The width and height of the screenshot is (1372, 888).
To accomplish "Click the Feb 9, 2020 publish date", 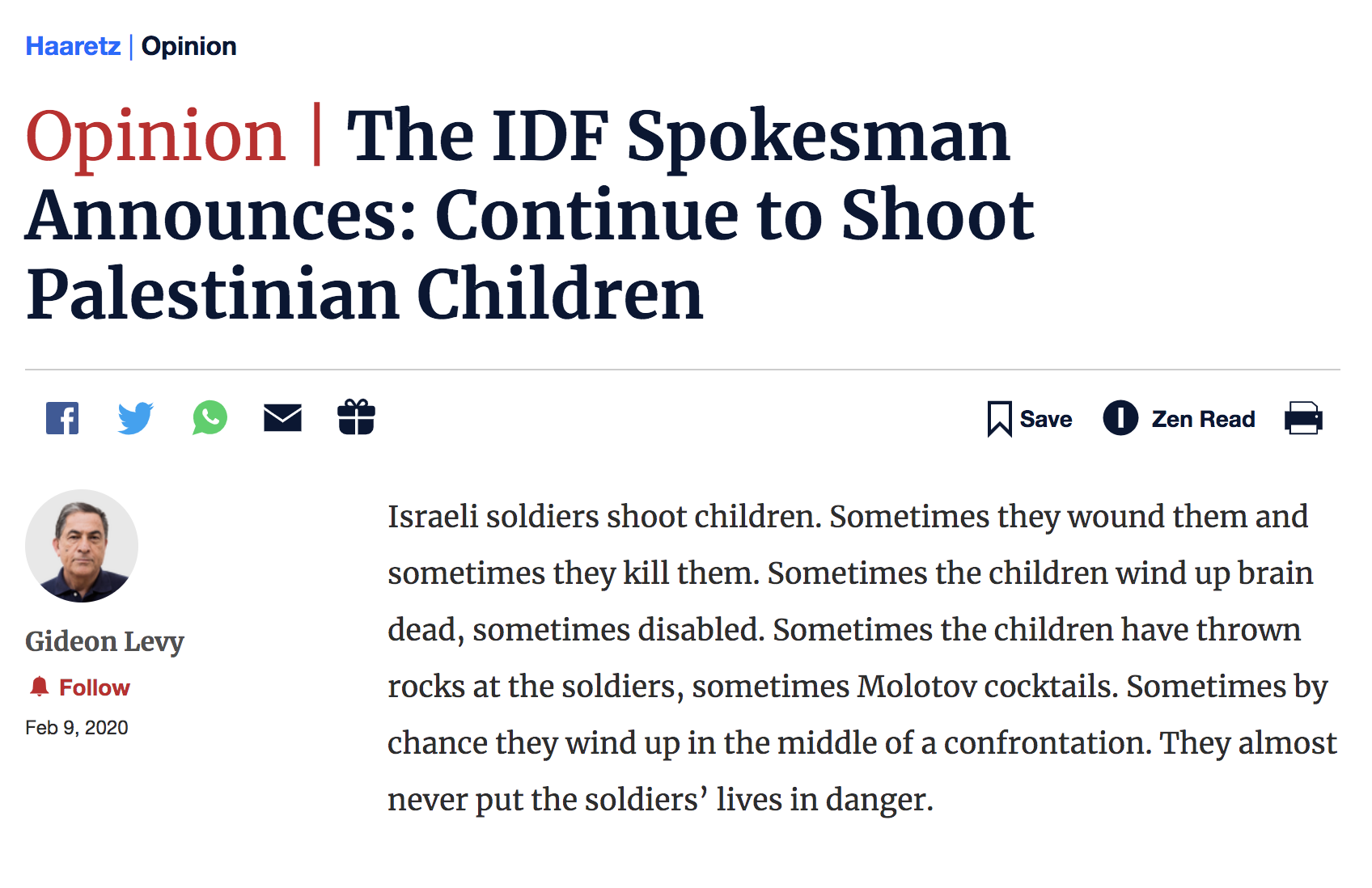I will pos(77,728).
